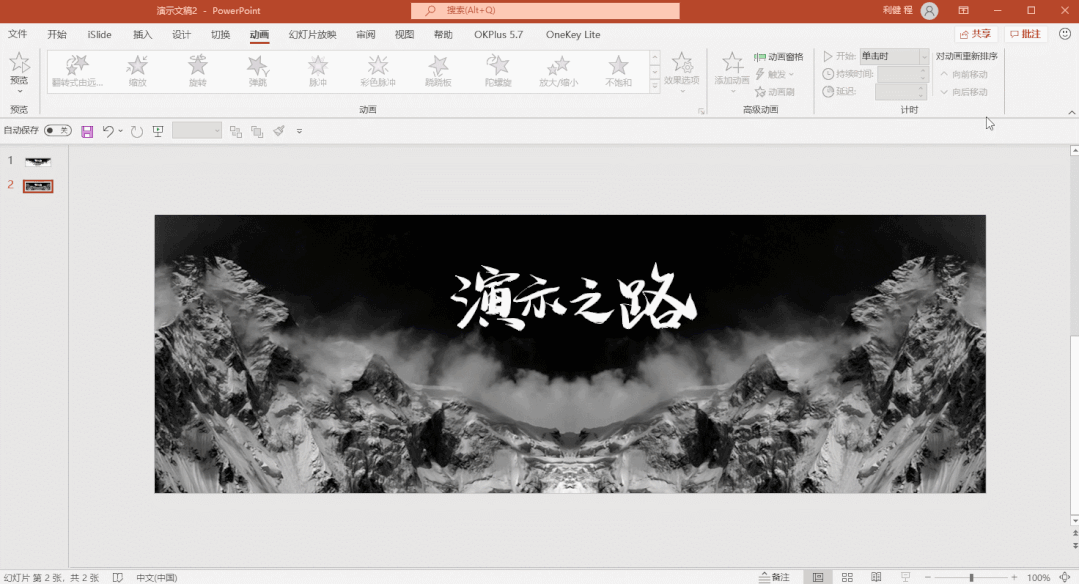
Task: Toggle the 自动保存 autosave switch
Action: [x=58, y=131]
